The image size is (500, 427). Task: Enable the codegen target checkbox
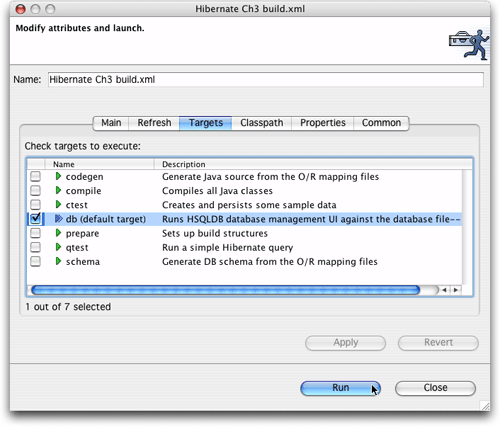(x=35, y=176)
